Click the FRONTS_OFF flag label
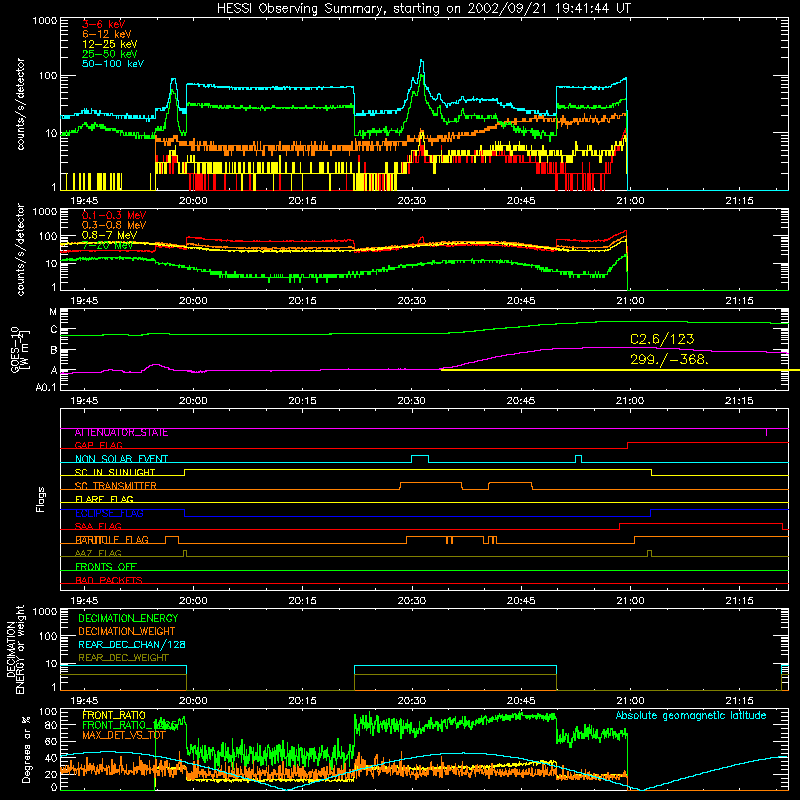Viewport: 800px width, 800px height. pyautogui.click(x=106, y=567)
